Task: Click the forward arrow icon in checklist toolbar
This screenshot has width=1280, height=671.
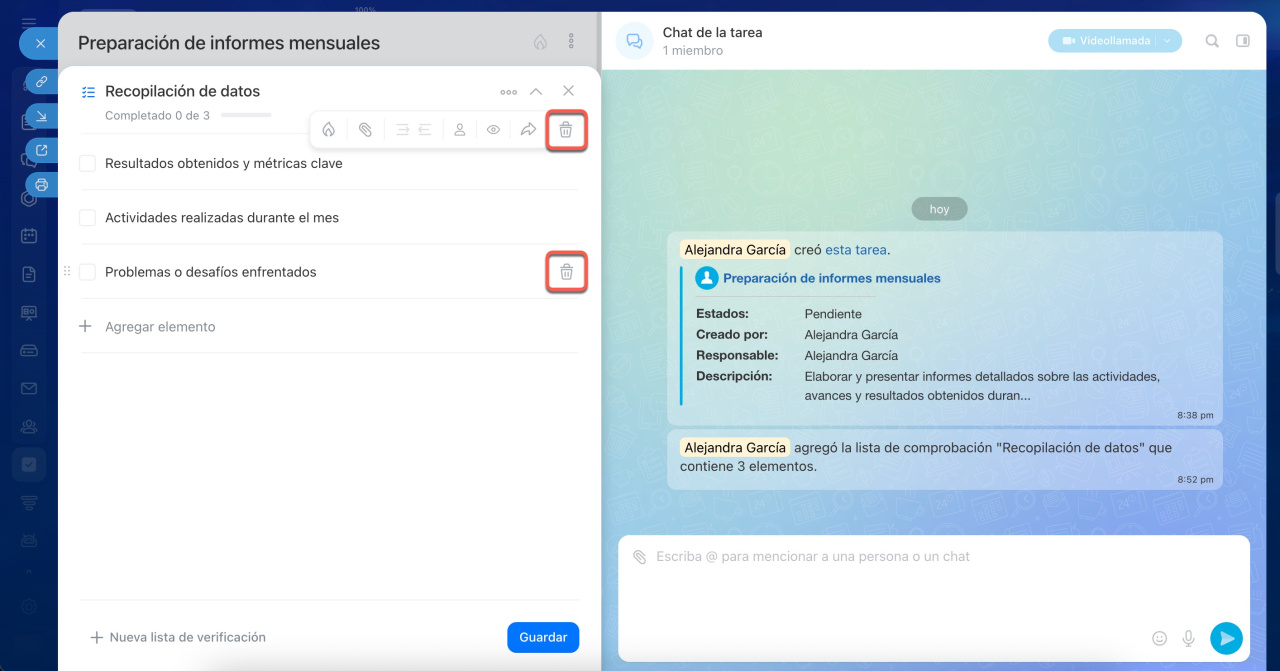Action: pyautogui.click(x=528, y=130)
